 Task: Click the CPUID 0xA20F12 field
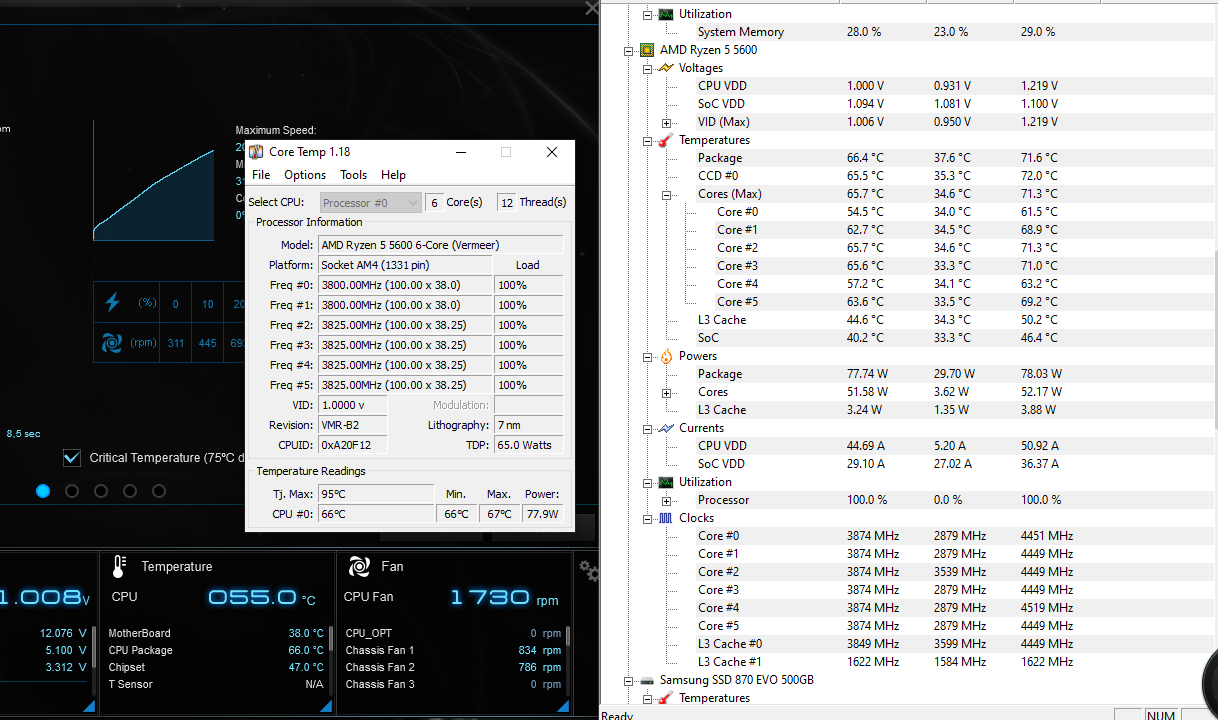click(x=353, y=445)
